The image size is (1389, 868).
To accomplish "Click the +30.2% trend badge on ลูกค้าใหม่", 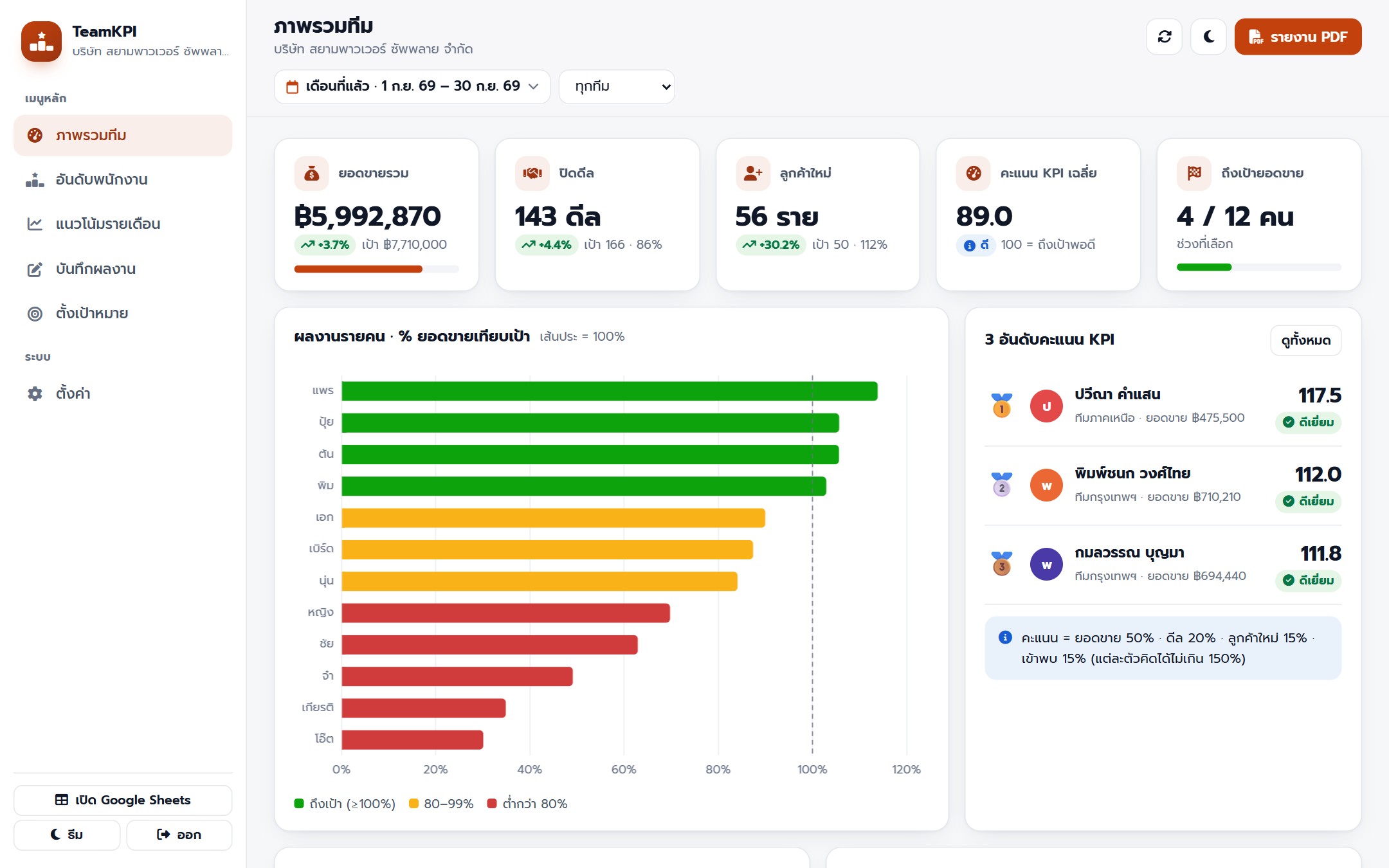I will (x=770, y=245).
